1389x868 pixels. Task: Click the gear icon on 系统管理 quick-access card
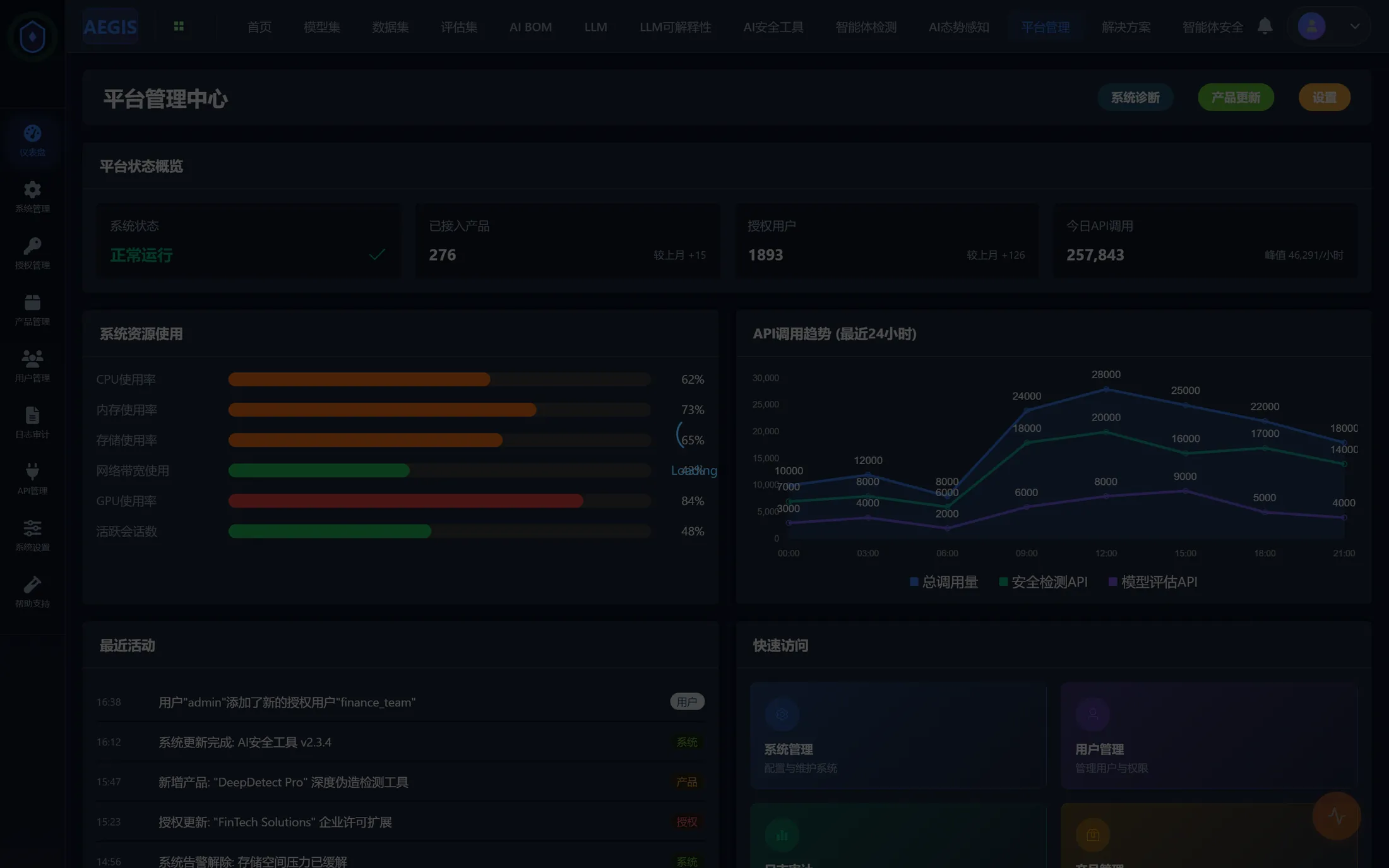[782, 715]
